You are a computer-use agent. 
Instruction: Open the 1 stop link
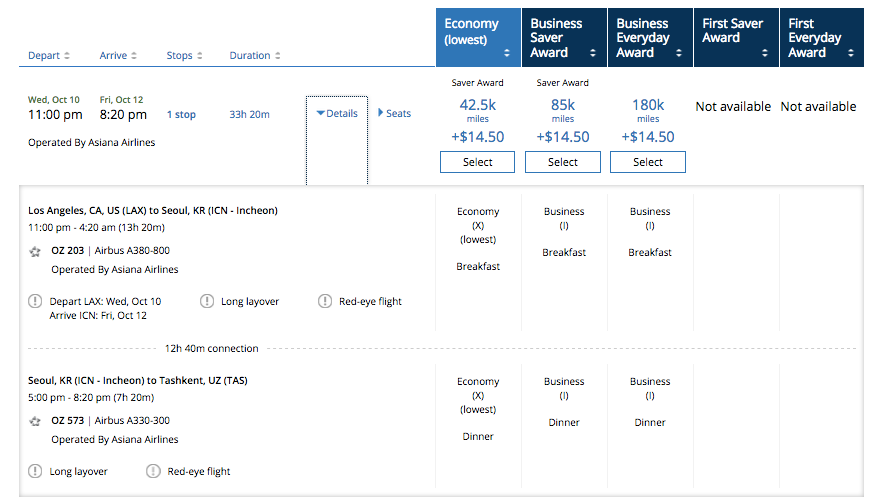[181, 115]
